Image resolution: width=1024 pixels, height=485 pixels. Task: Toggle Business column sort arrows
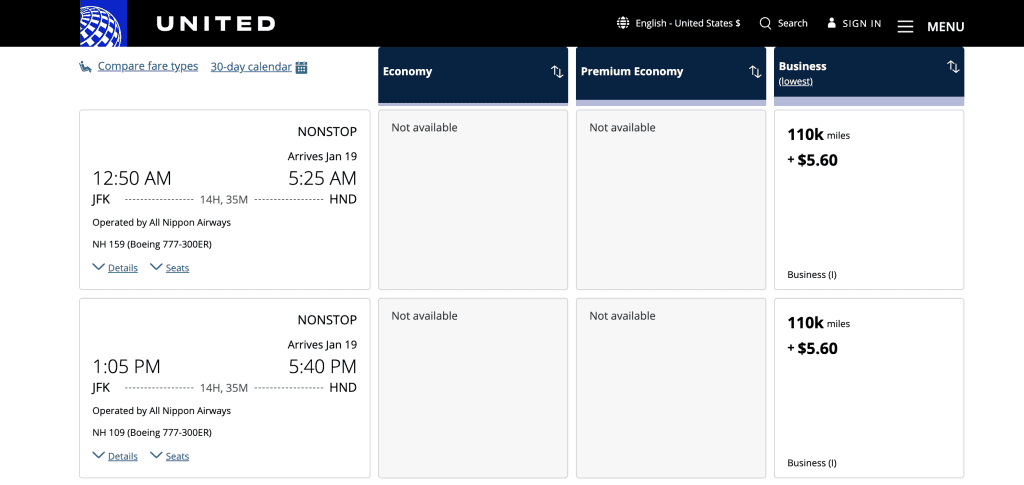click(x=953, y=66)
